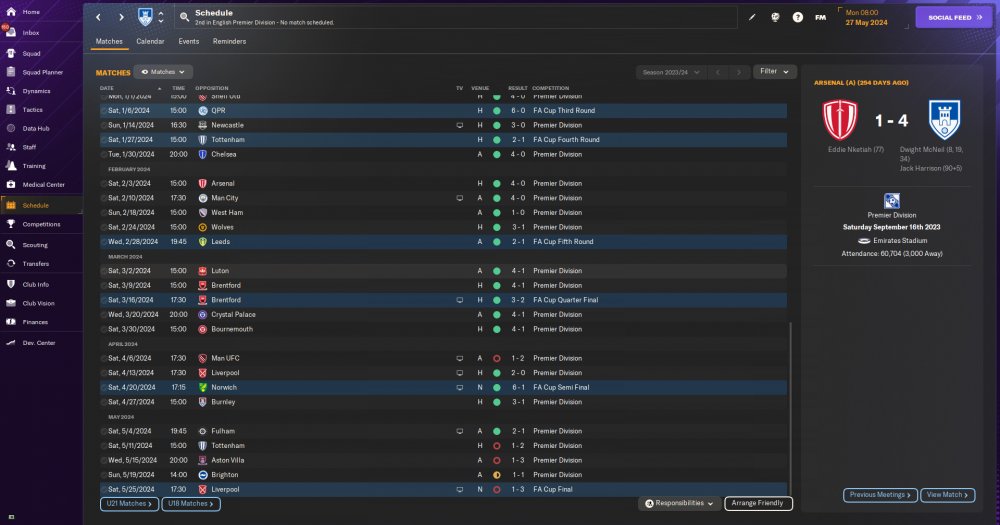Open Squad Planner icon in sidebar

pos(11,72)
